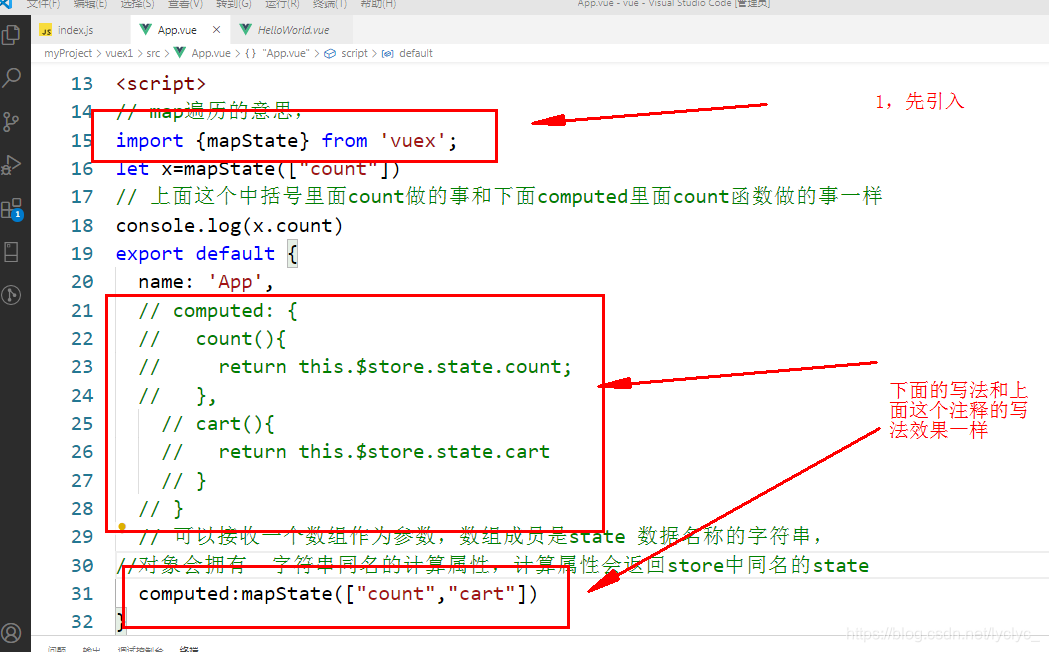Image resolution: width=1049 pixels, height=652 pixels.
Task: Expand the App.vue file breadcrumb
Action: pyautogui.click(x=211, y=53)
